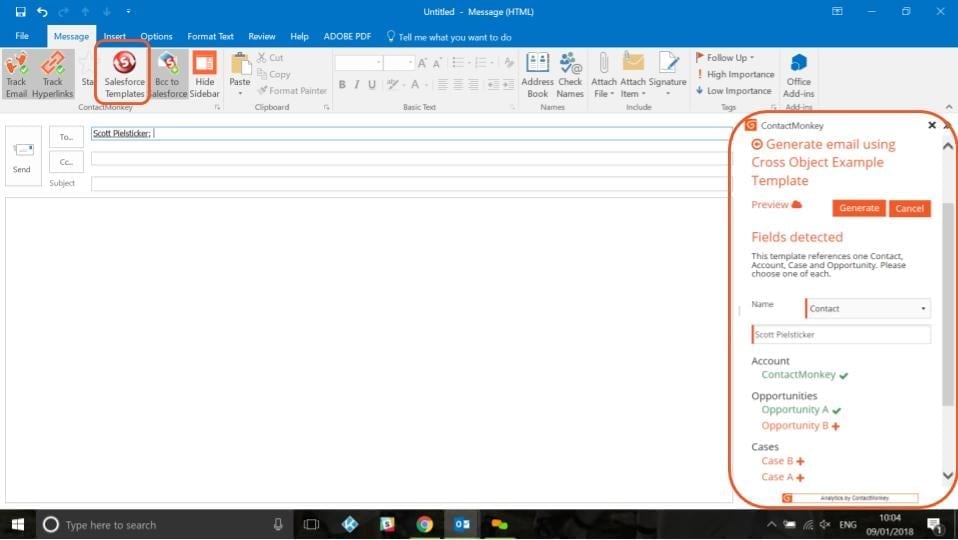958x540 pixels.
Task: Switch to Format Text tab
Action: (x=210, y=37)
